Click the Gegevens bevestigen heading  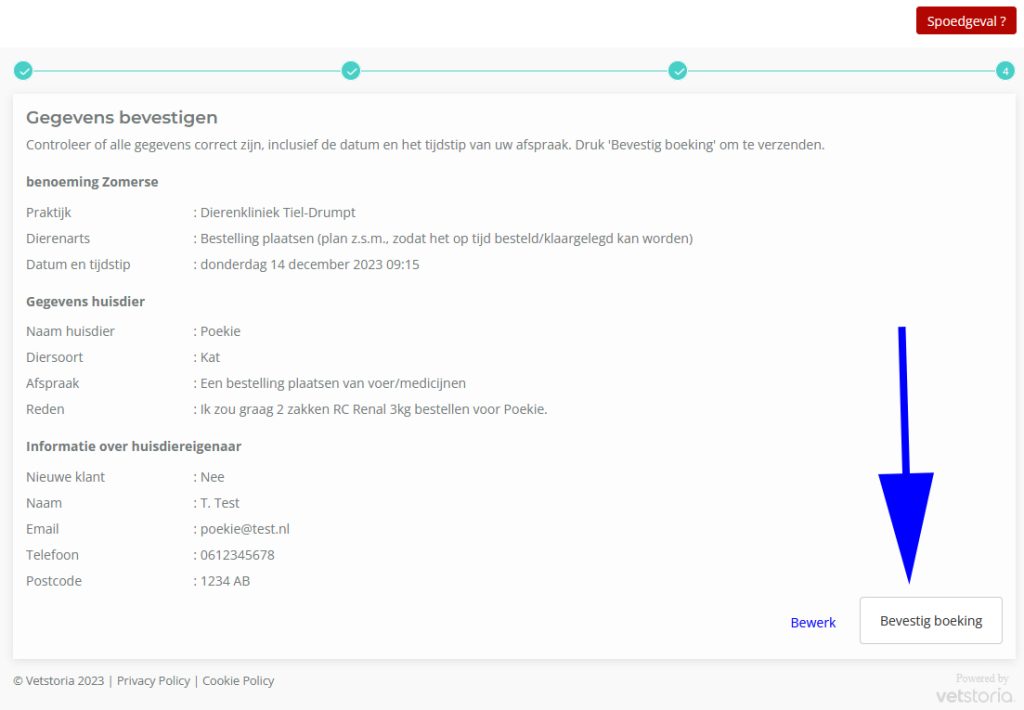click(122, 118)
